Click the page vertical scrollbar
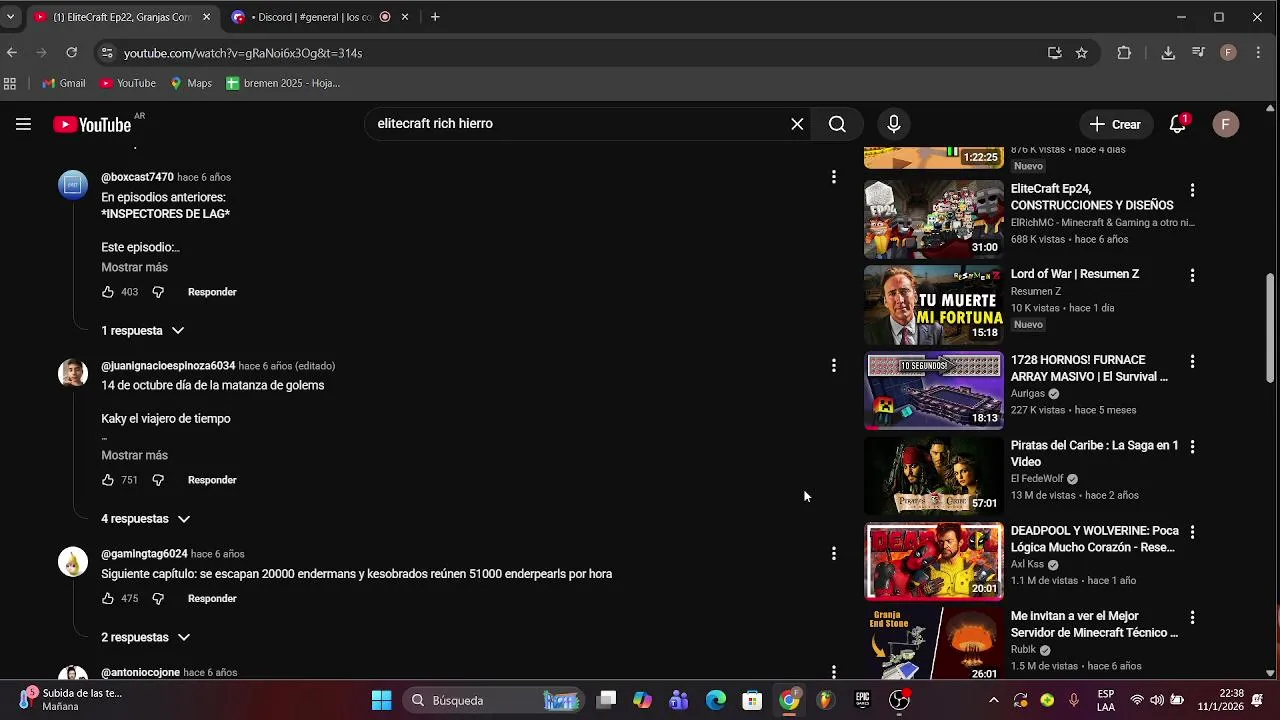 1271,328
